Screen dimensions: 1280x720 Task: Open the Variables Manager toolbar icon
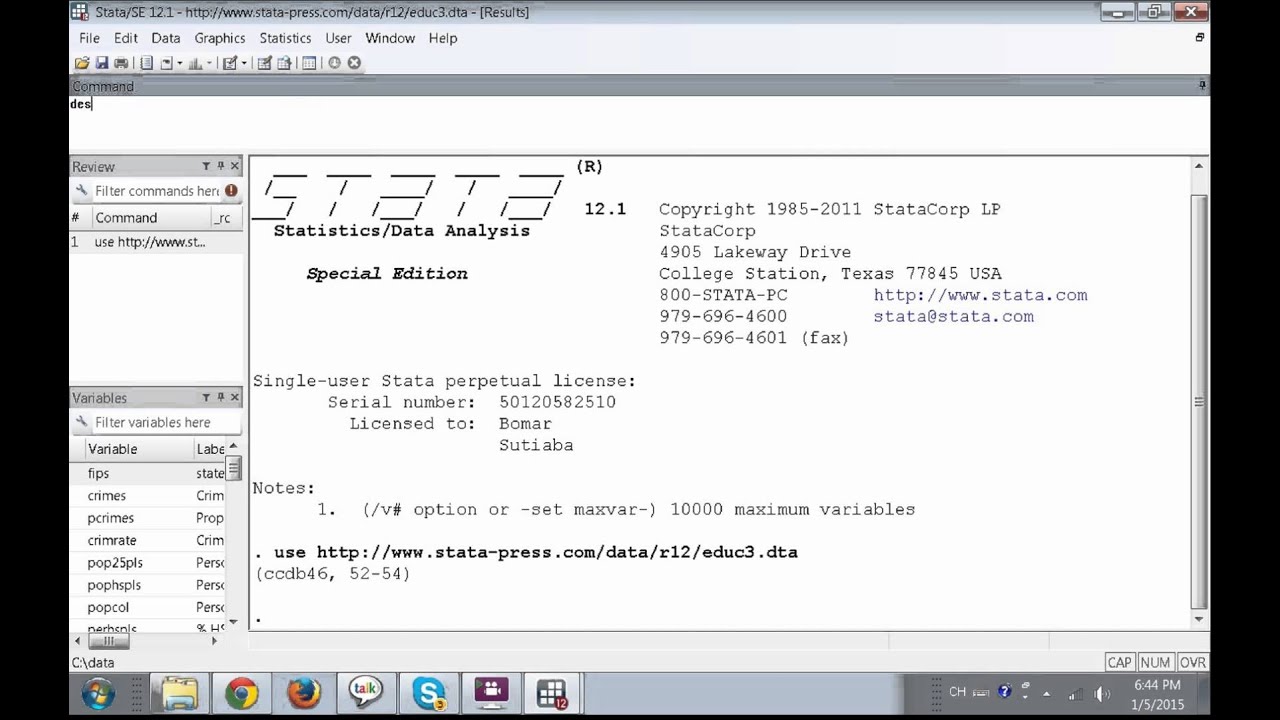tap(309, 63)
